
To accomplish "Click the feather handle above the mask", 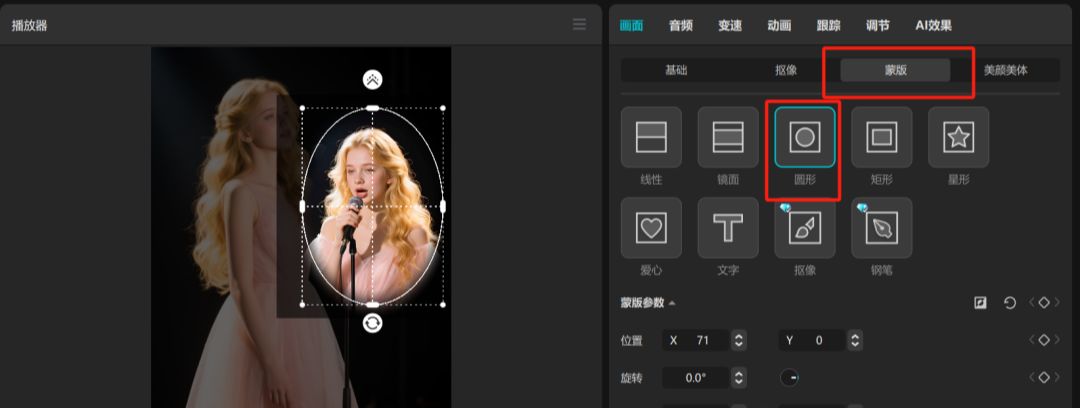I will [373, 80].
